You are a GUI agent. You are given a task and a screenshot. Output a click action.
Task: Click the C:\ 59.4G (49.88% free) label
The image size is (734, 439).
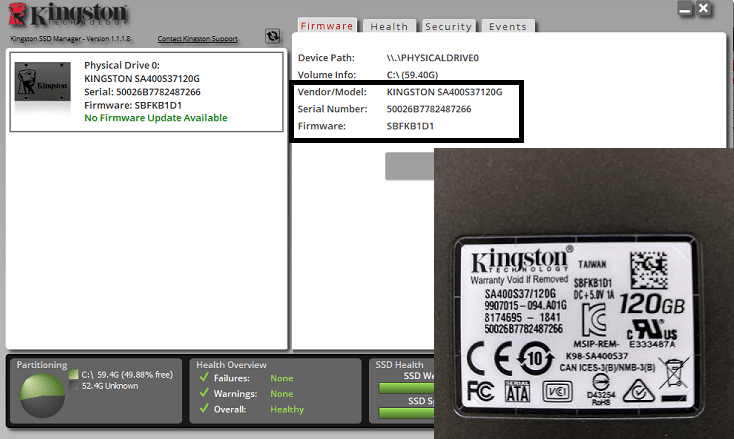tap(127, 374)
